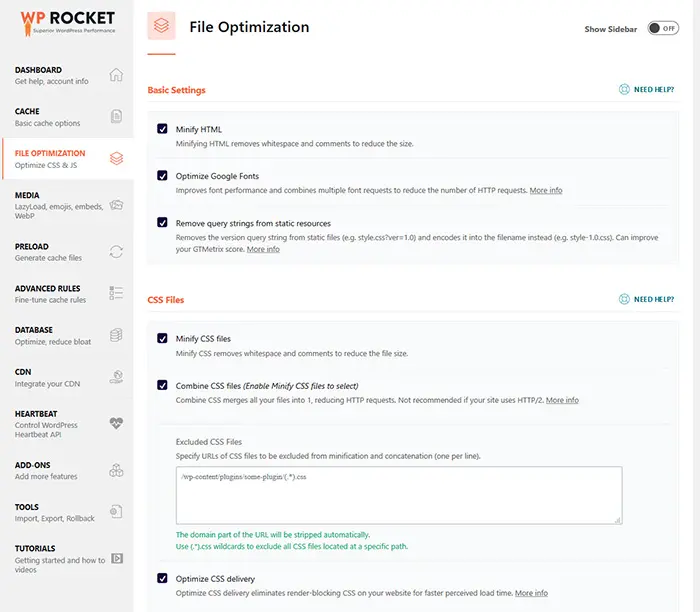Open the Heartbeat menu item
Screen dimensions: 700x612
68,424
